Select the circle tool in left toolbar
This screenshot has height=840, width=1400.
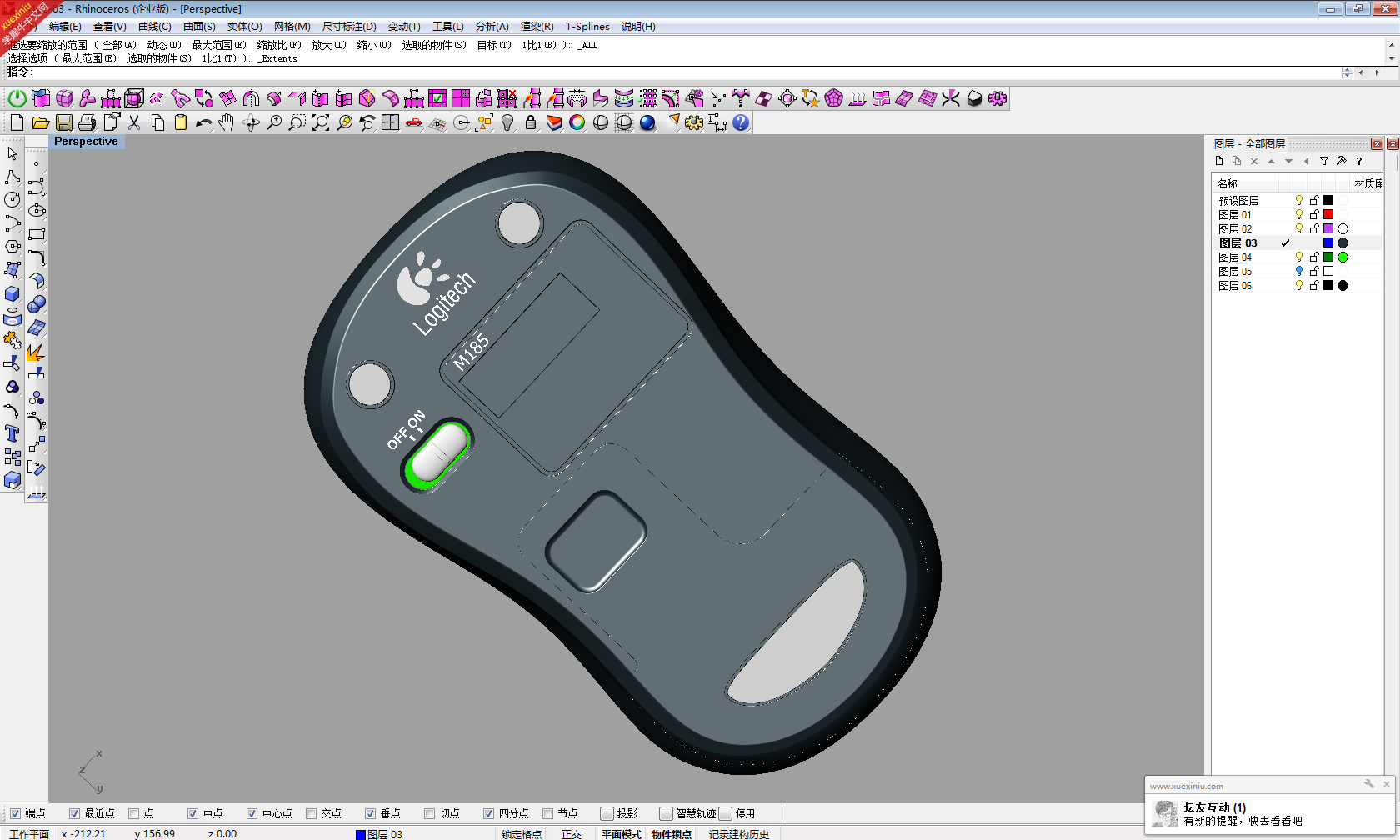tap(12, 200)
